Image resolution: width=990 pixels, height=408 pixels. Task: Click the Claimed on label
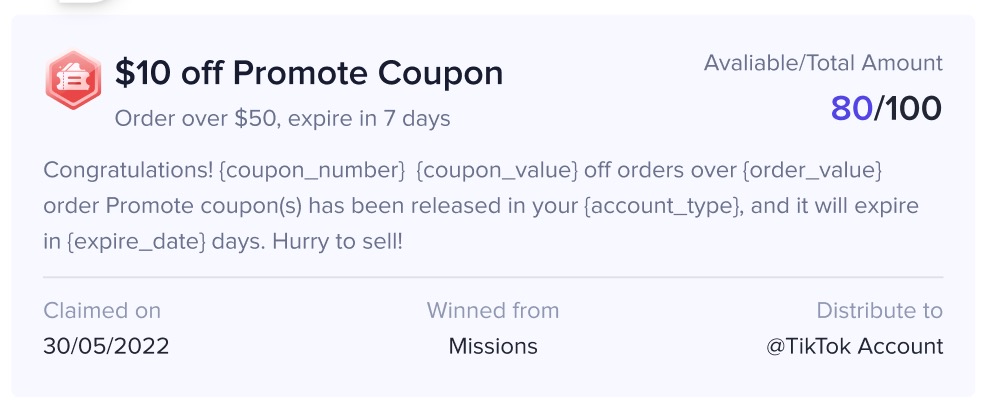[x=102, y=311]
